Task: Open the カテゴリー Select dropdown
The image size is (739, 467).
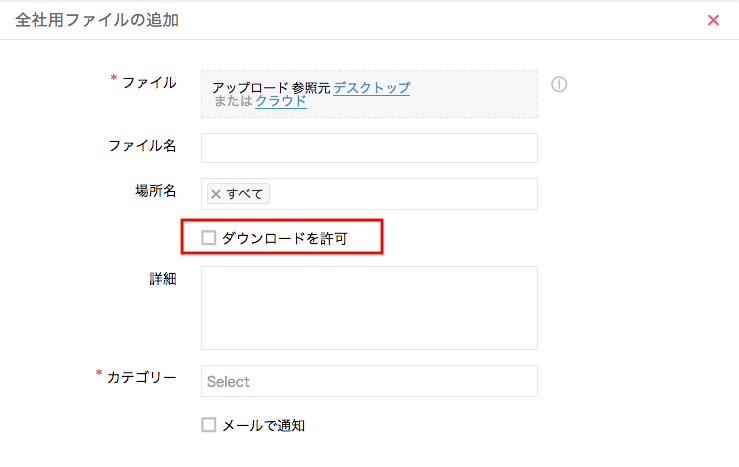Action: coord(369,381)
